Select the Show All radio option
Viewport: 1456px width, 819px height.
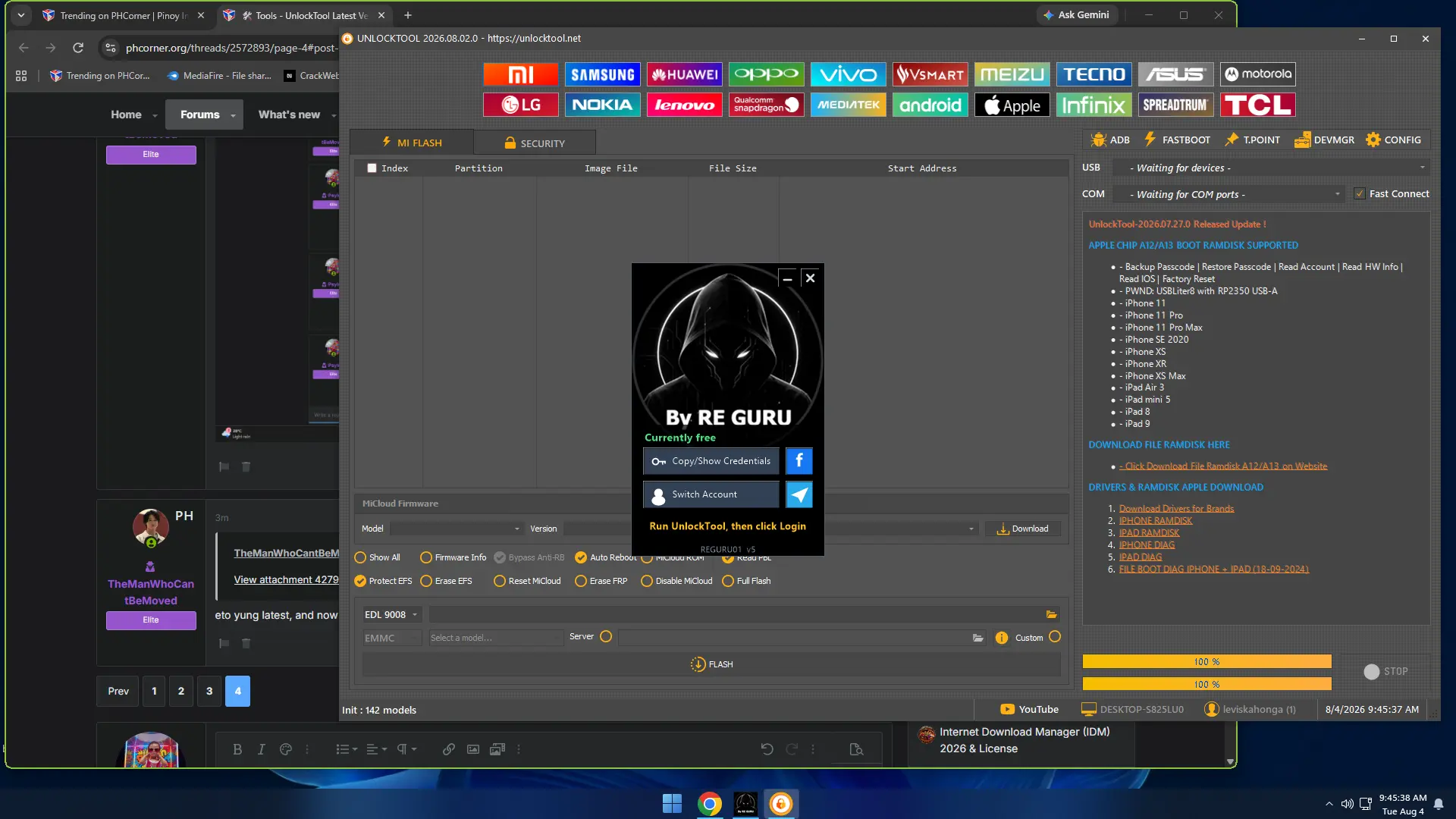[360, 557]
